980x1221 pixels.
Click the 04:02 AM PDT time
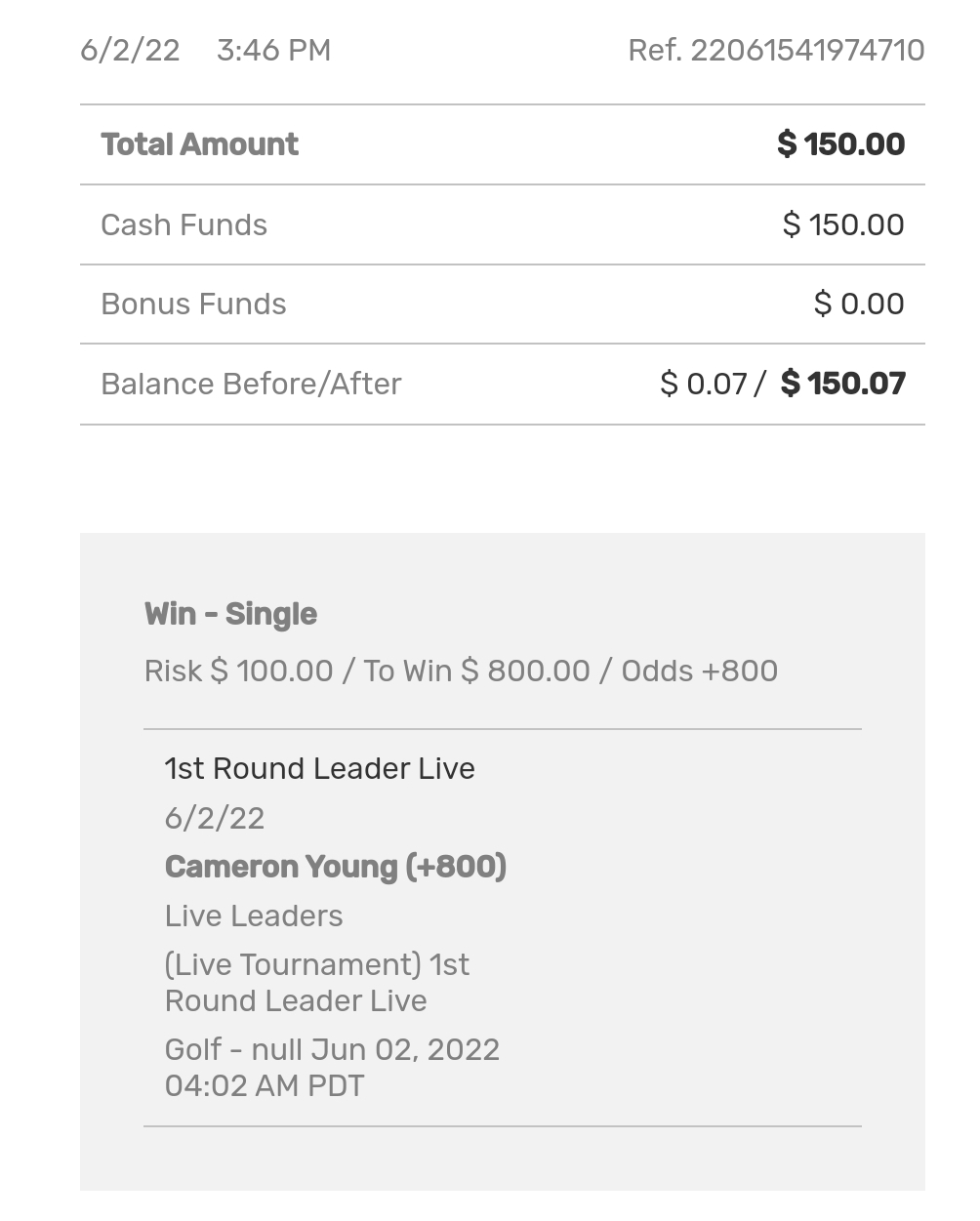[x=264, y=1085]
